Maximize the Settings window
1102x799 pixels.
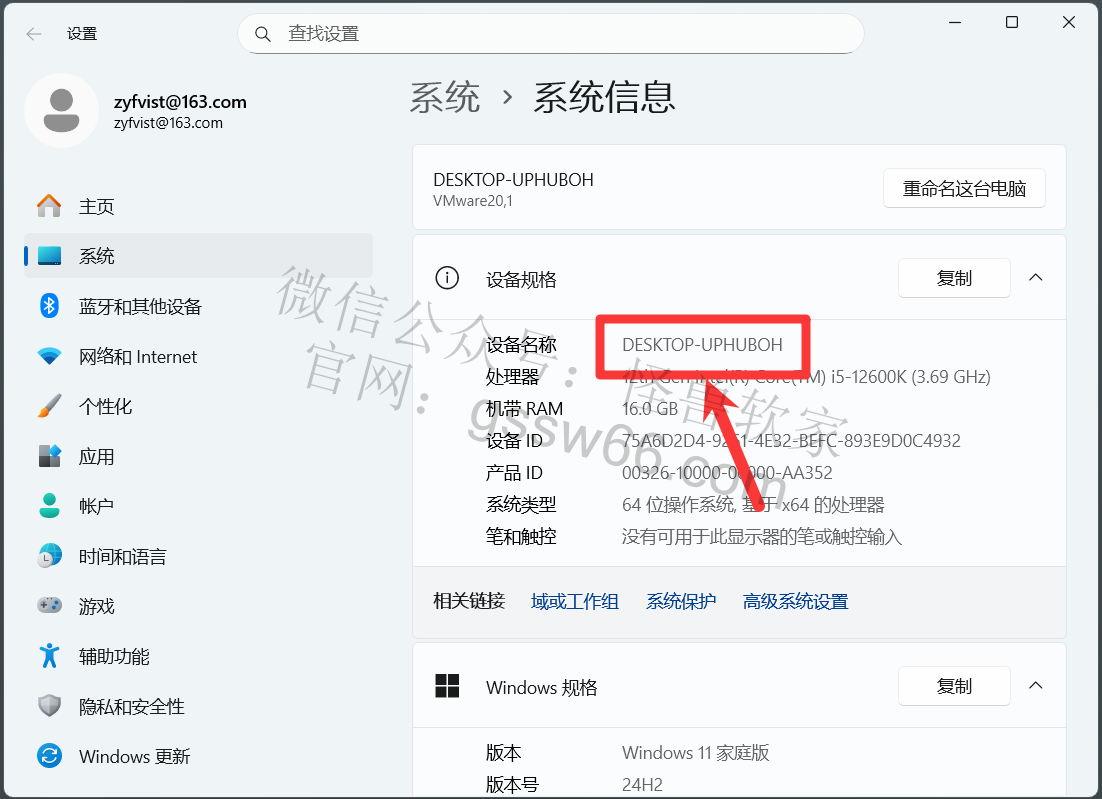click(x=1011, y=22)
